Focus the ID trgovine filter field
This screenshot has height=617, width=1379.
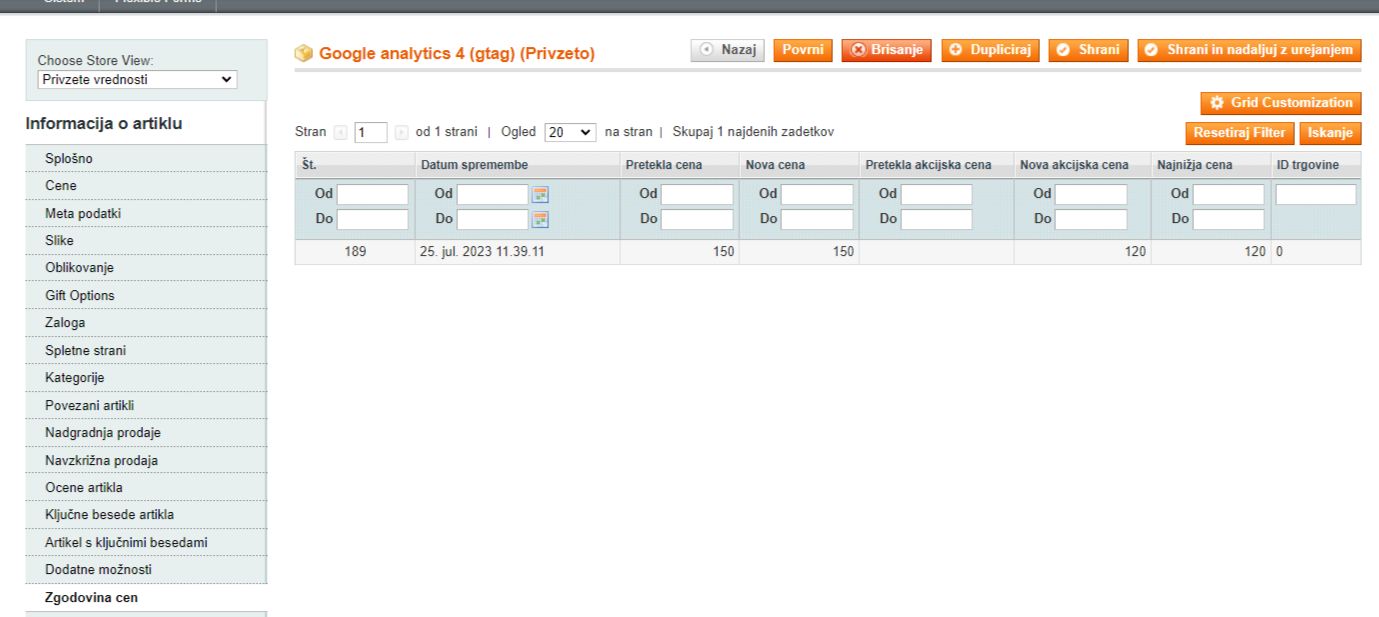click(1315, 195)
